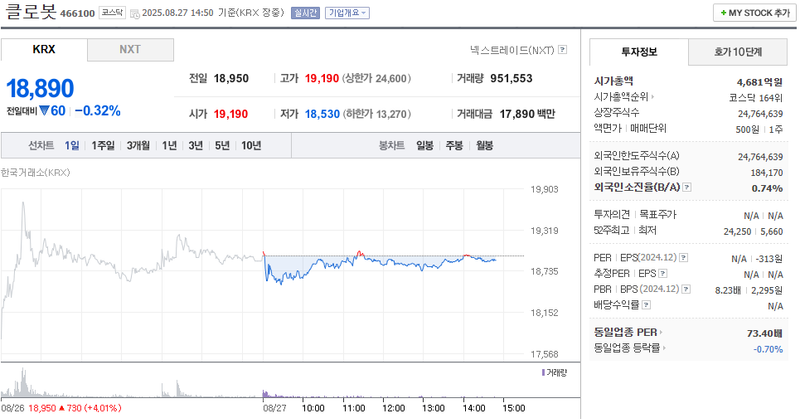Expand the 기업개요 dropdown

[x=347, y=13]
